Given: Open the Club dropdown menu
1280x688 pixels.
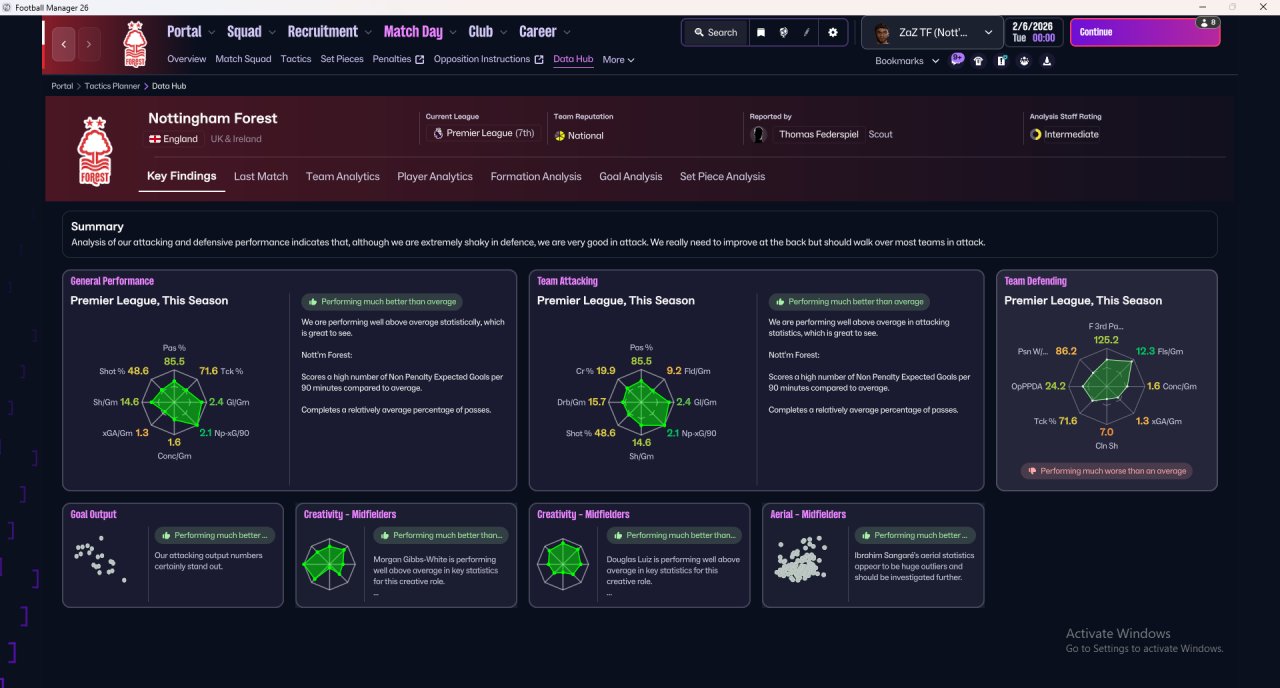Looking at the screenshot, I should pos(487,31).
